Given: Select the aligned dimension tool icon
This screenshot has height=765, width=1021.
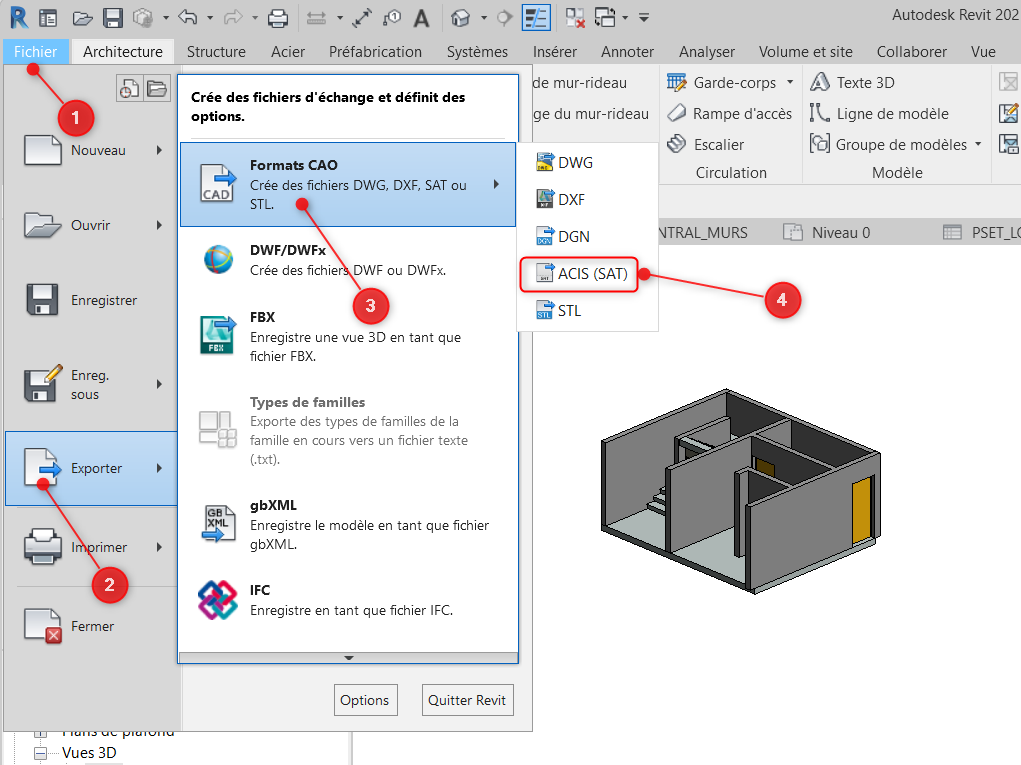Looking at the screenshot, I should pyautogui.click(x=362, y=18).
